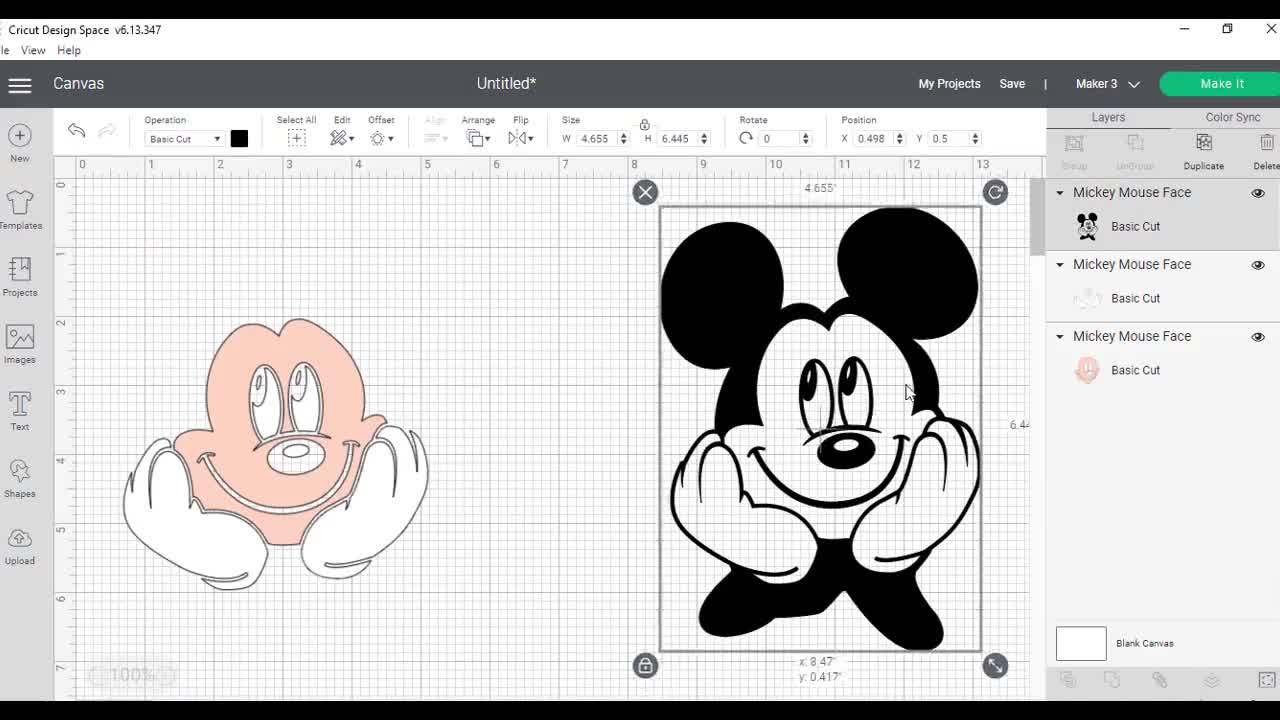Open the Shapes tool

click(x=20, y=478)
